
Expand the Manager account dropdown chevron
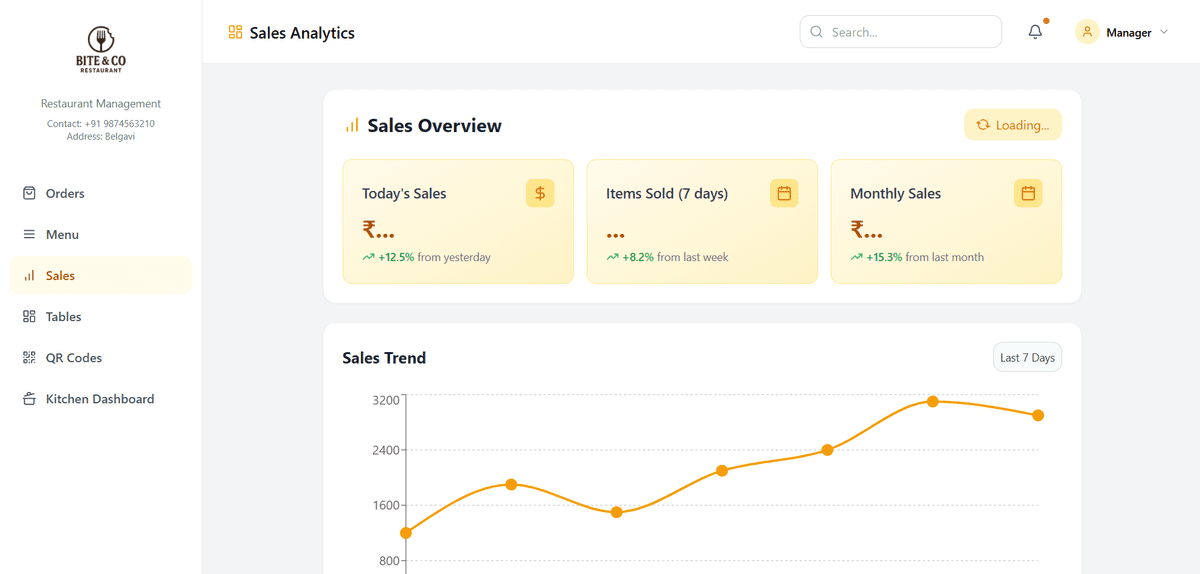pyautogui.click(x=1163, y=32)
